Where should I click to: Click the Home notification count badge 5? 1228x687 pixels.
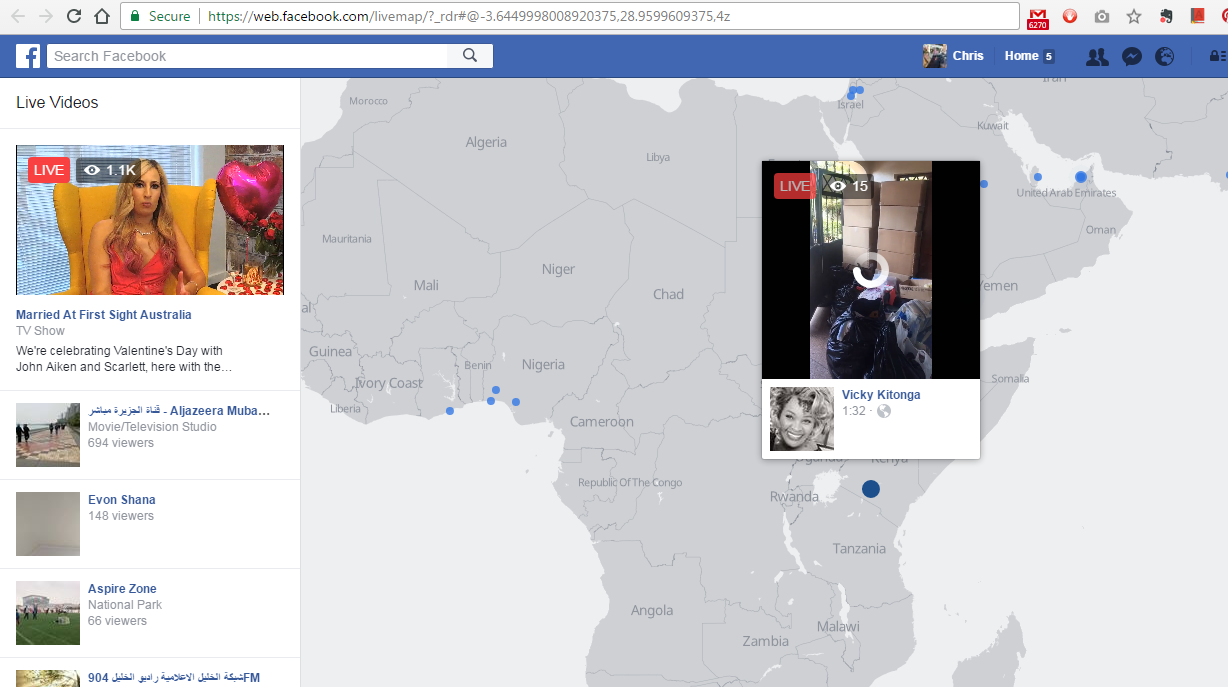click(1049, 57)
